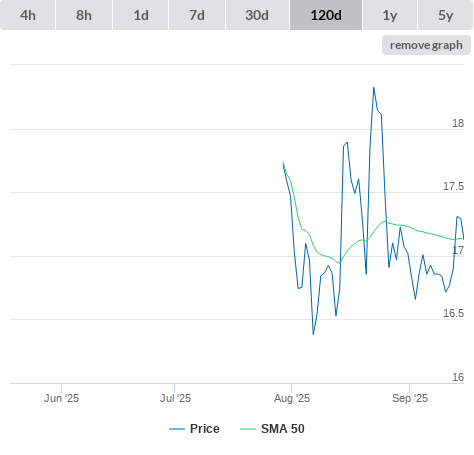This screenshot has height=455, width=474.
Task: Open the 7d time range view
Action: (x=197, y=15)
